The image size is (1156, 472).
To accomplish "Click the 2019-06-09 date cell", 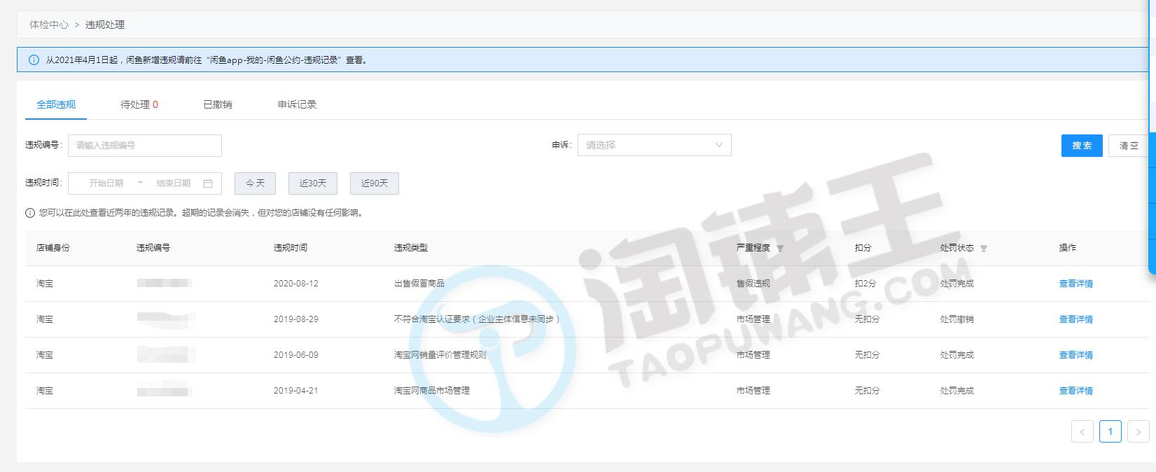I will (296, 355).
